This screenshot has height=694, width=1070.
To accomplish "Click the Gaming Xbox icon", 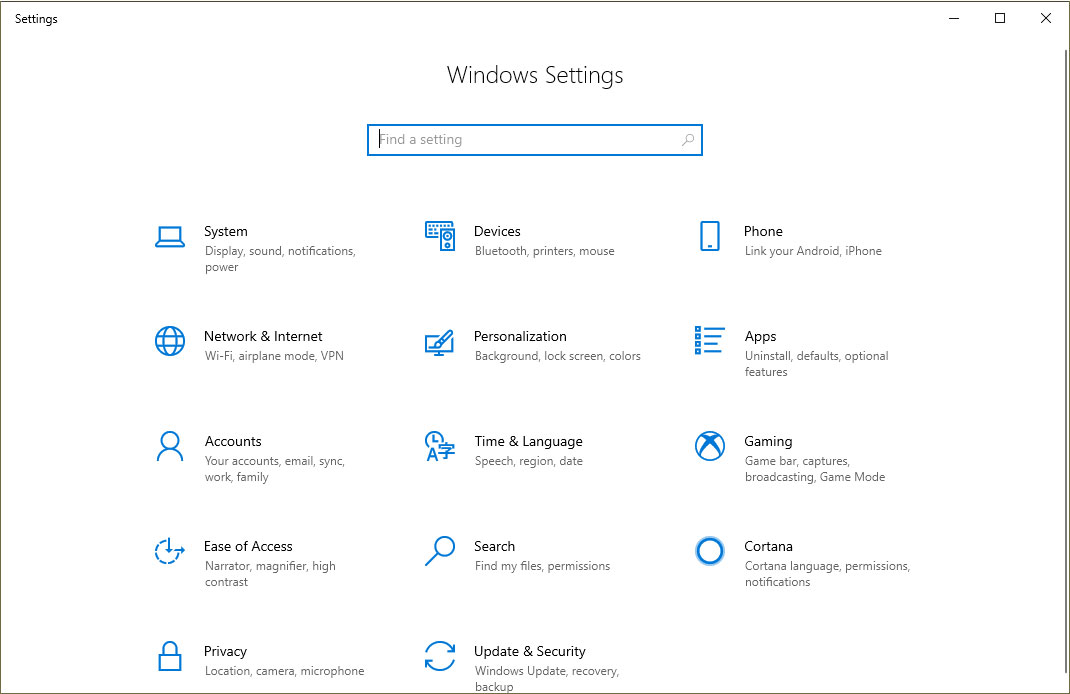I will (x=709, y=446).
